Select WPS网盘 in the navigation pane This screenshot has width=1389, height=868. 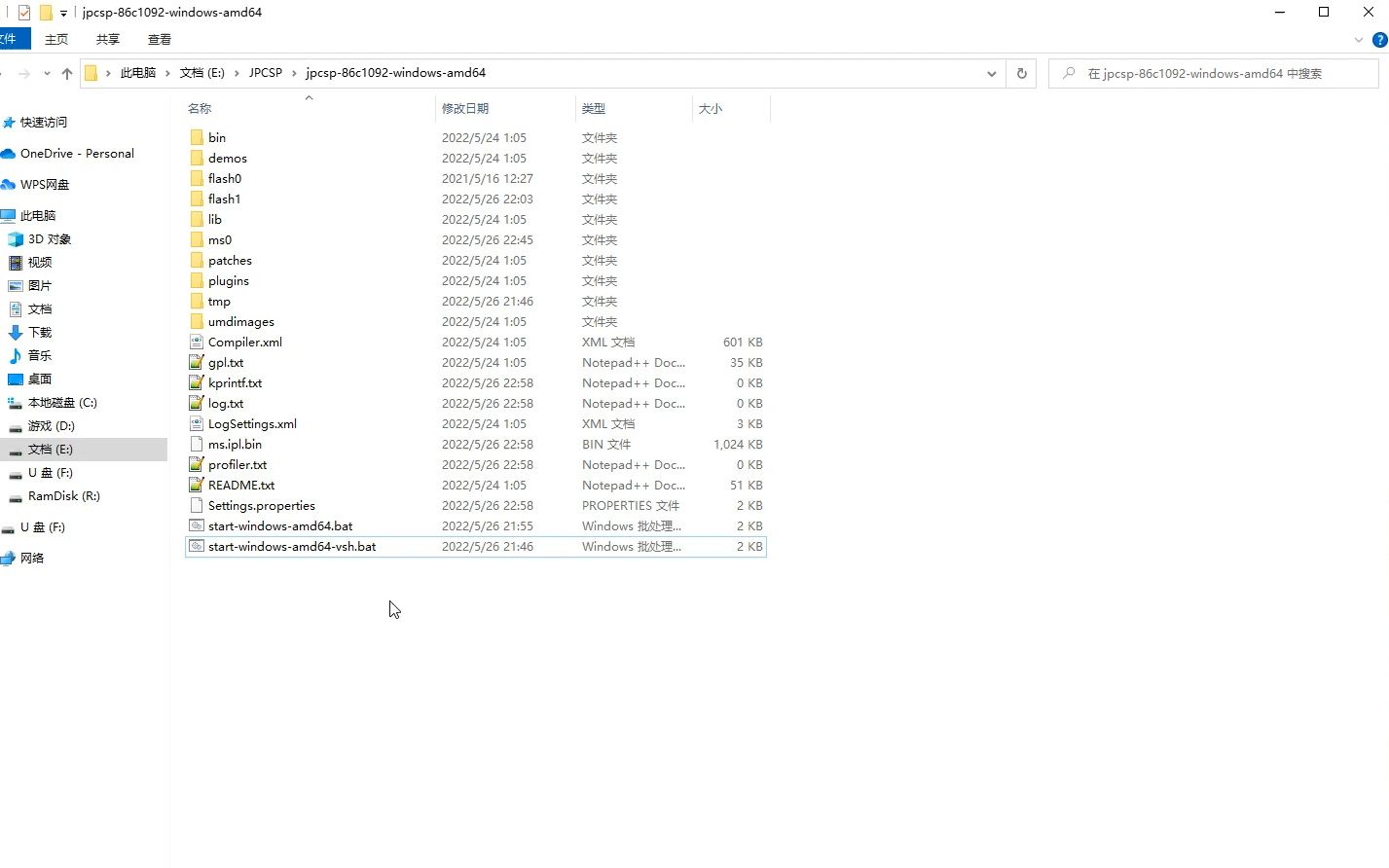coord(45,184)
